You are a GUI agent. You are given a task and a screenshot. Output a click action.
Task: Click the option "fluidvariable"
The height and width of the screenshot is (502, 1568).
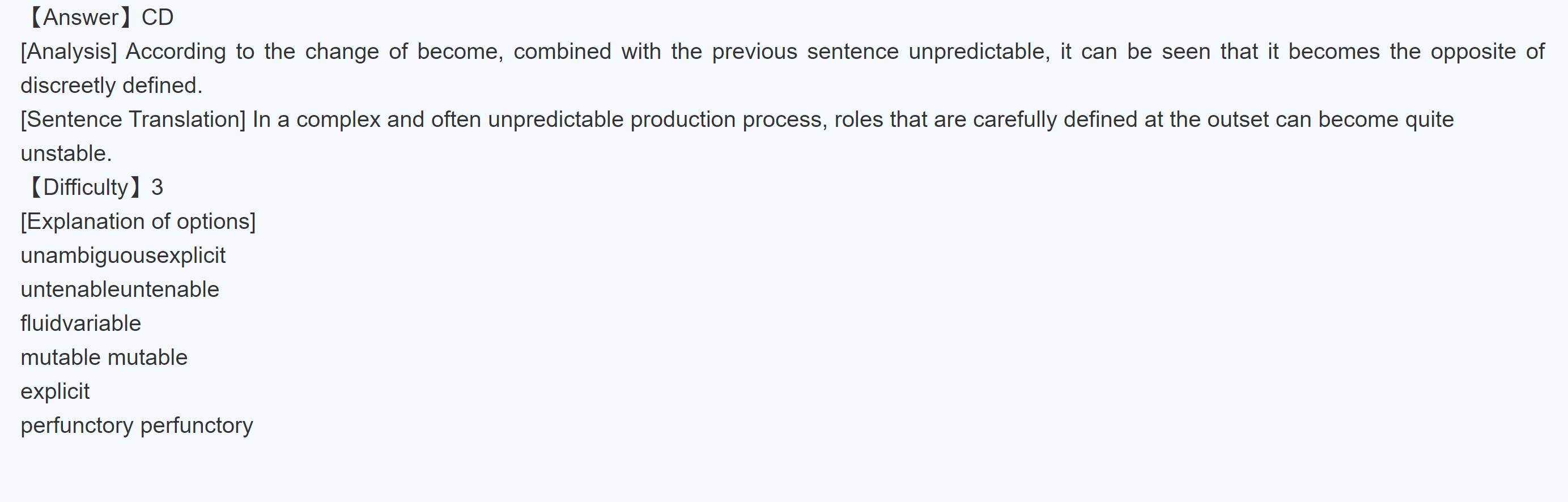tap(81, 324)
